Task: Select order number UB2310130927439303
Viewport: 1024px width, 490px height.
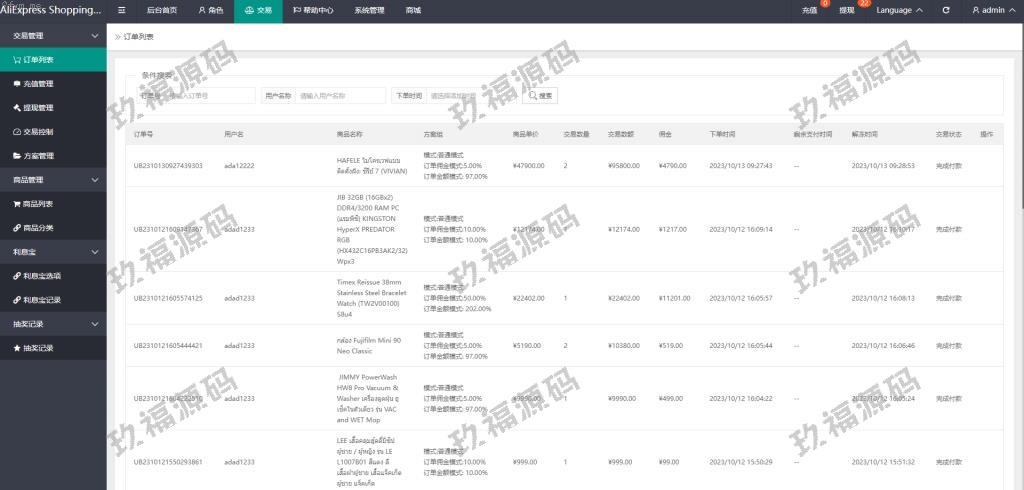Action: 168,166
